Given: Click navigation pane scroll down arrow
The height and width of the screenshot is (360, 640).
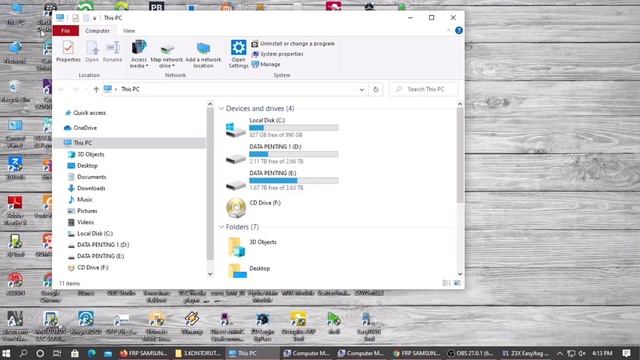Looking at the screenshot, I should 210,274.
